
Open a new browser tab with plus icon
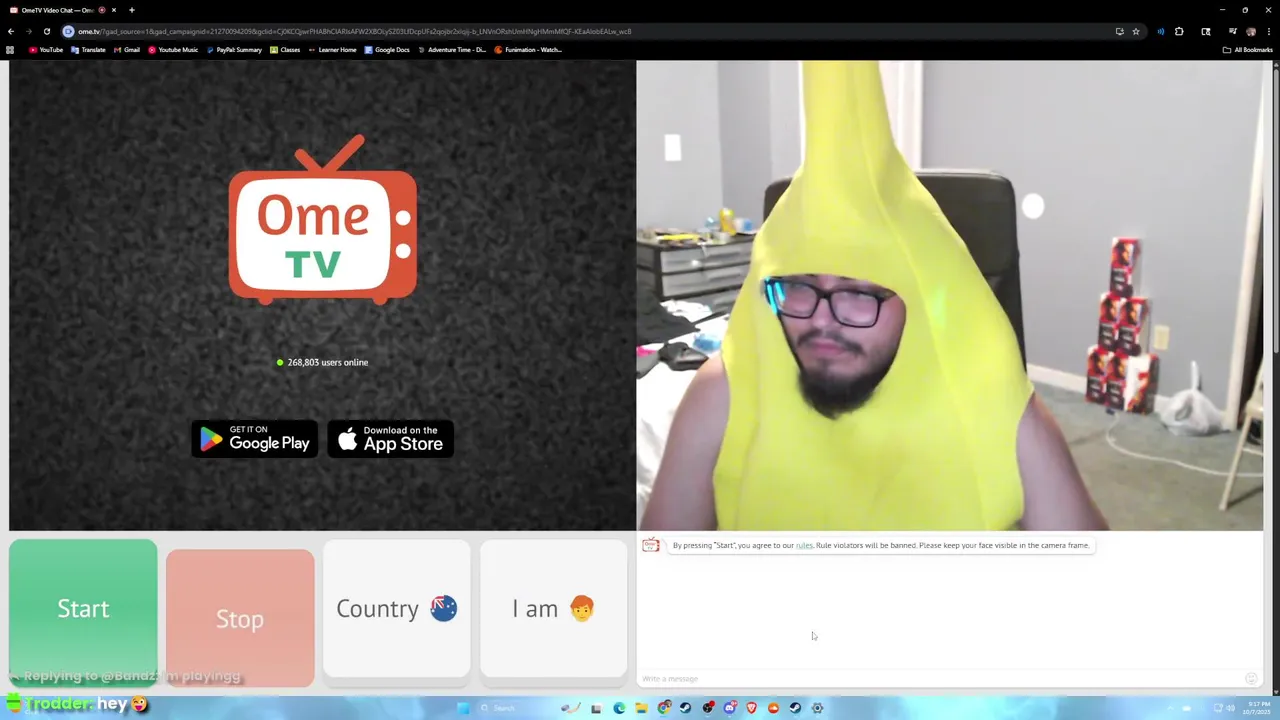point(131,10)
